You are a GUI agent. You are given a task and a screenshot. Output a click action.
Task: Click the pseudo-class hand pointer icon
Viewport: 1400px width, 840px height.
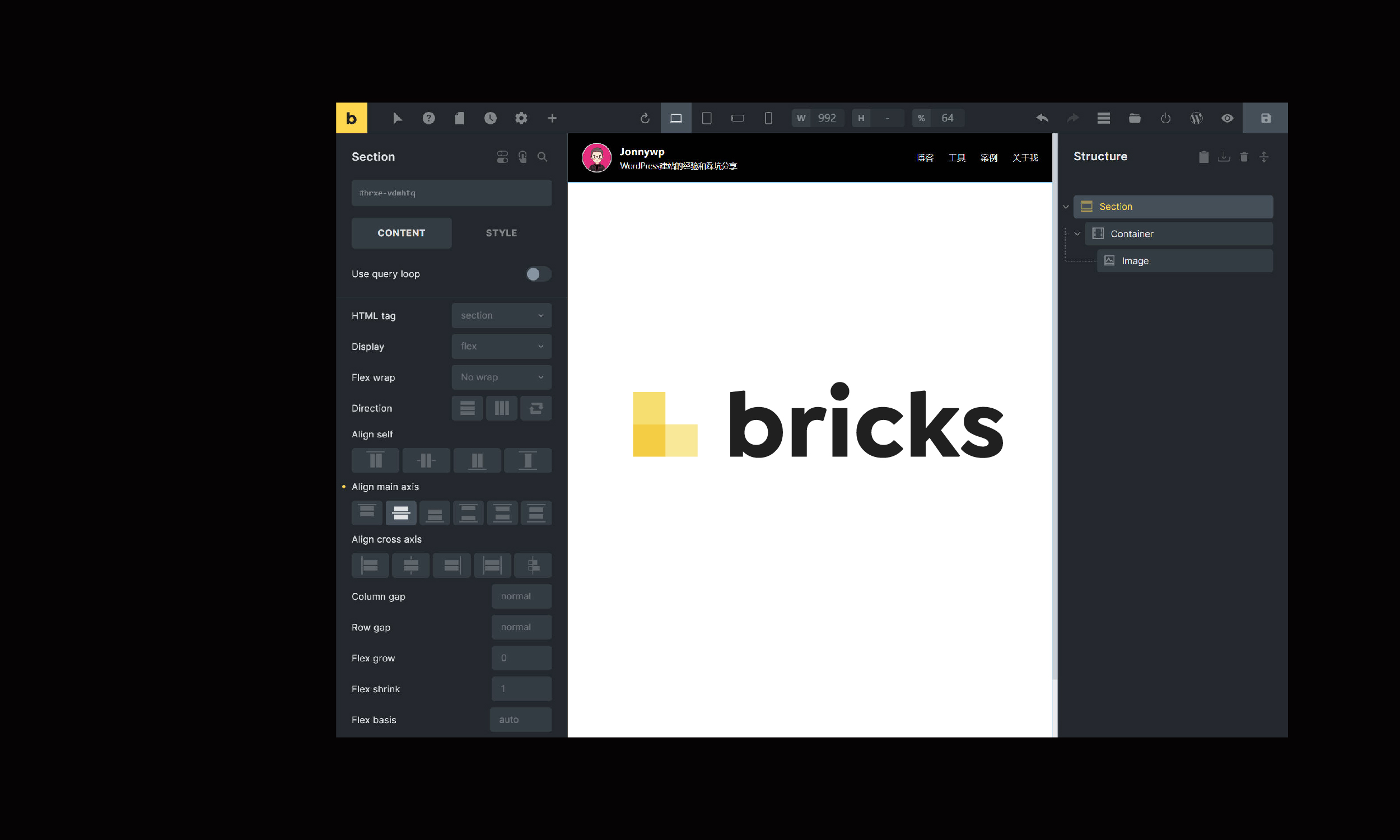pyautogui.click(x=522, y=157)
